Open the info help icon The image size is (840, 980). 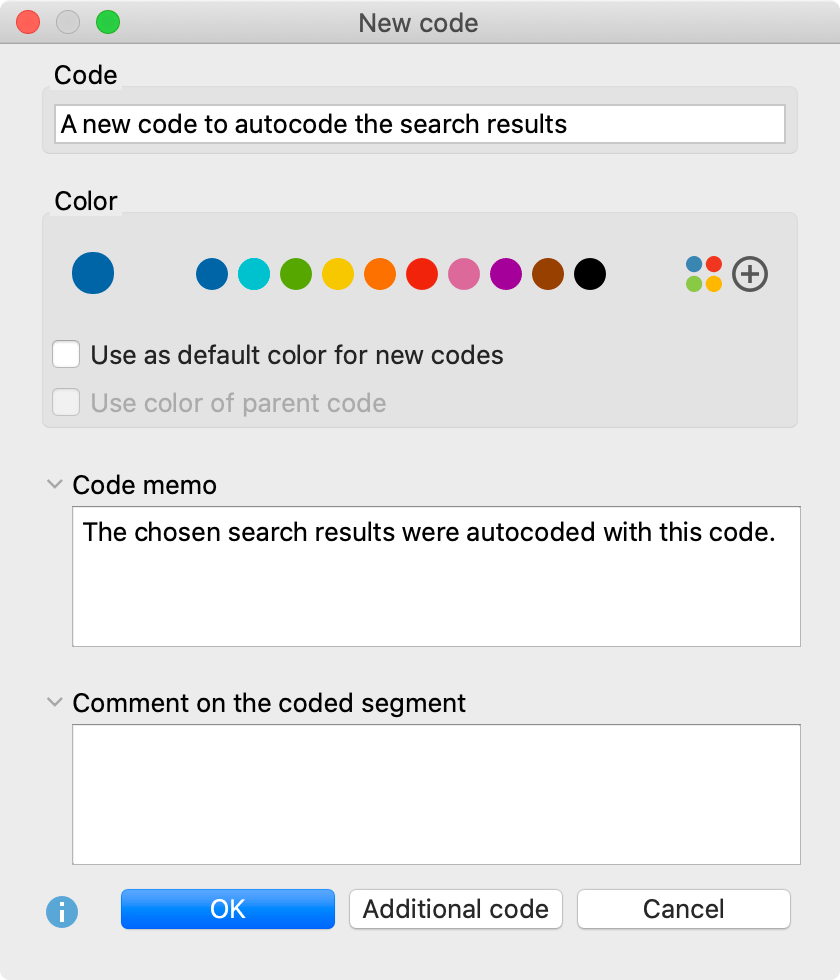[62, 912]
